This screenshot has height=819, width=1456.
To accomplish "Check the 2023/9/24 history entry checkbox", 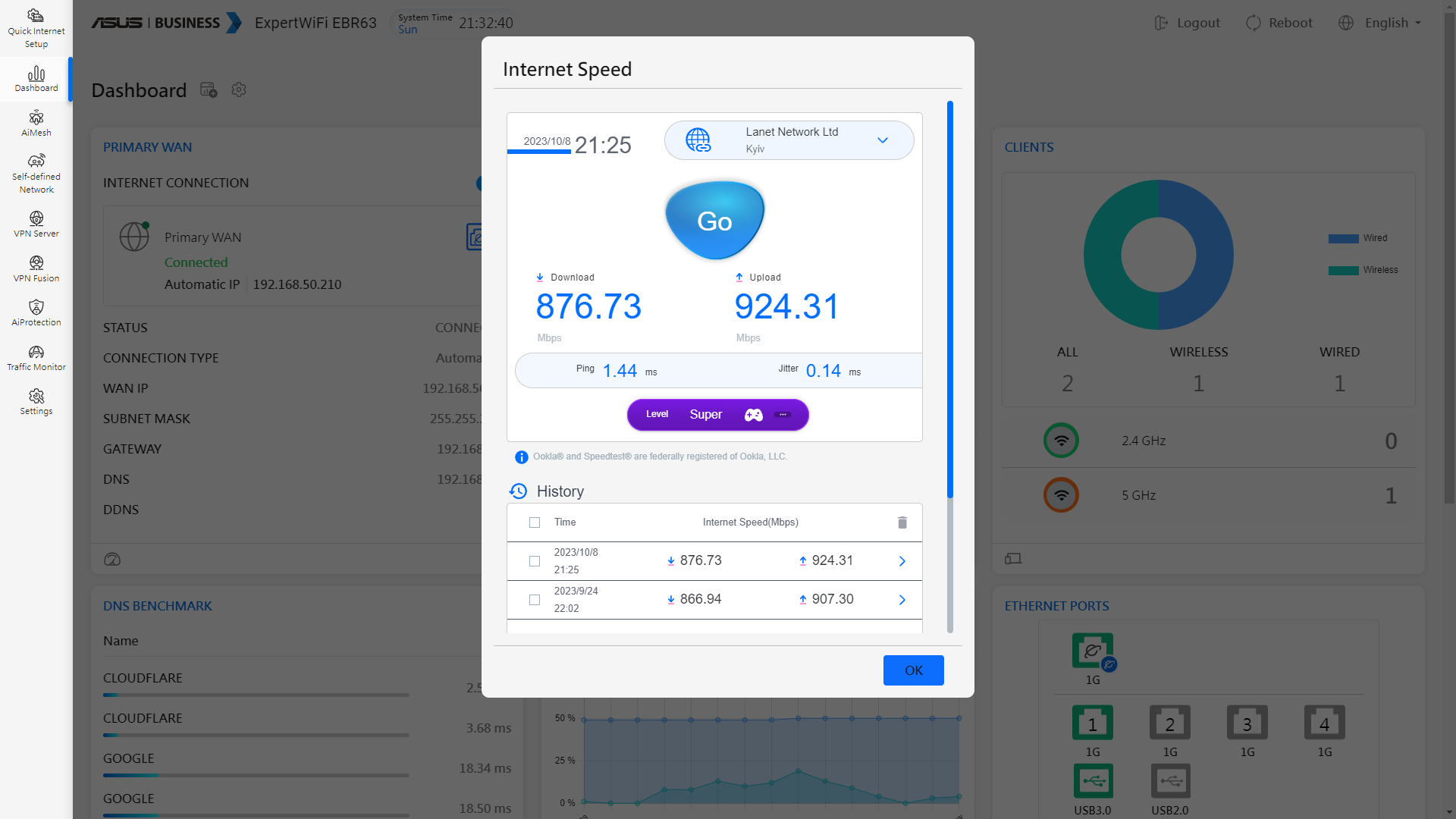I will coord(535,600).
